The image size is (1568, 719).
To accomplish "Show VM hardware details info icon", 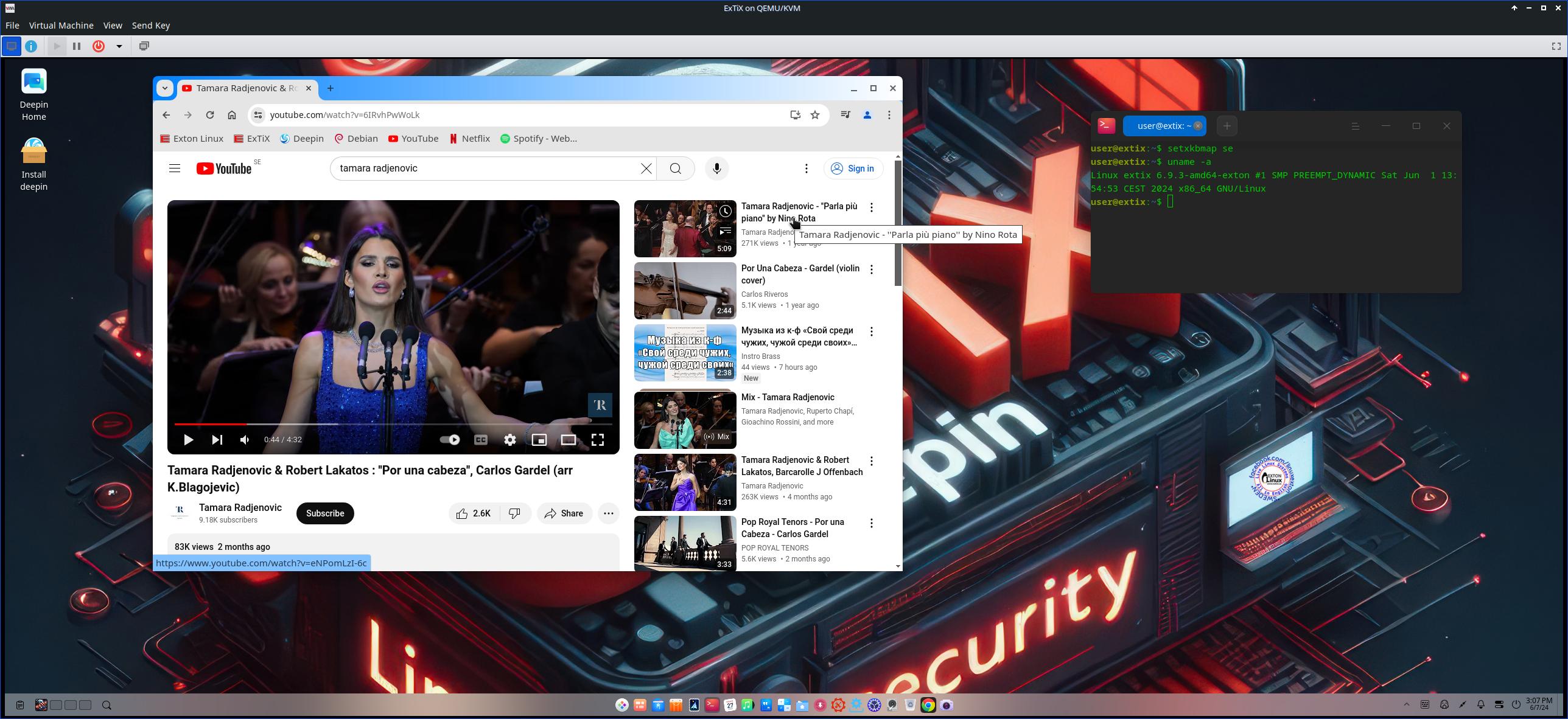I will point(32,46).
